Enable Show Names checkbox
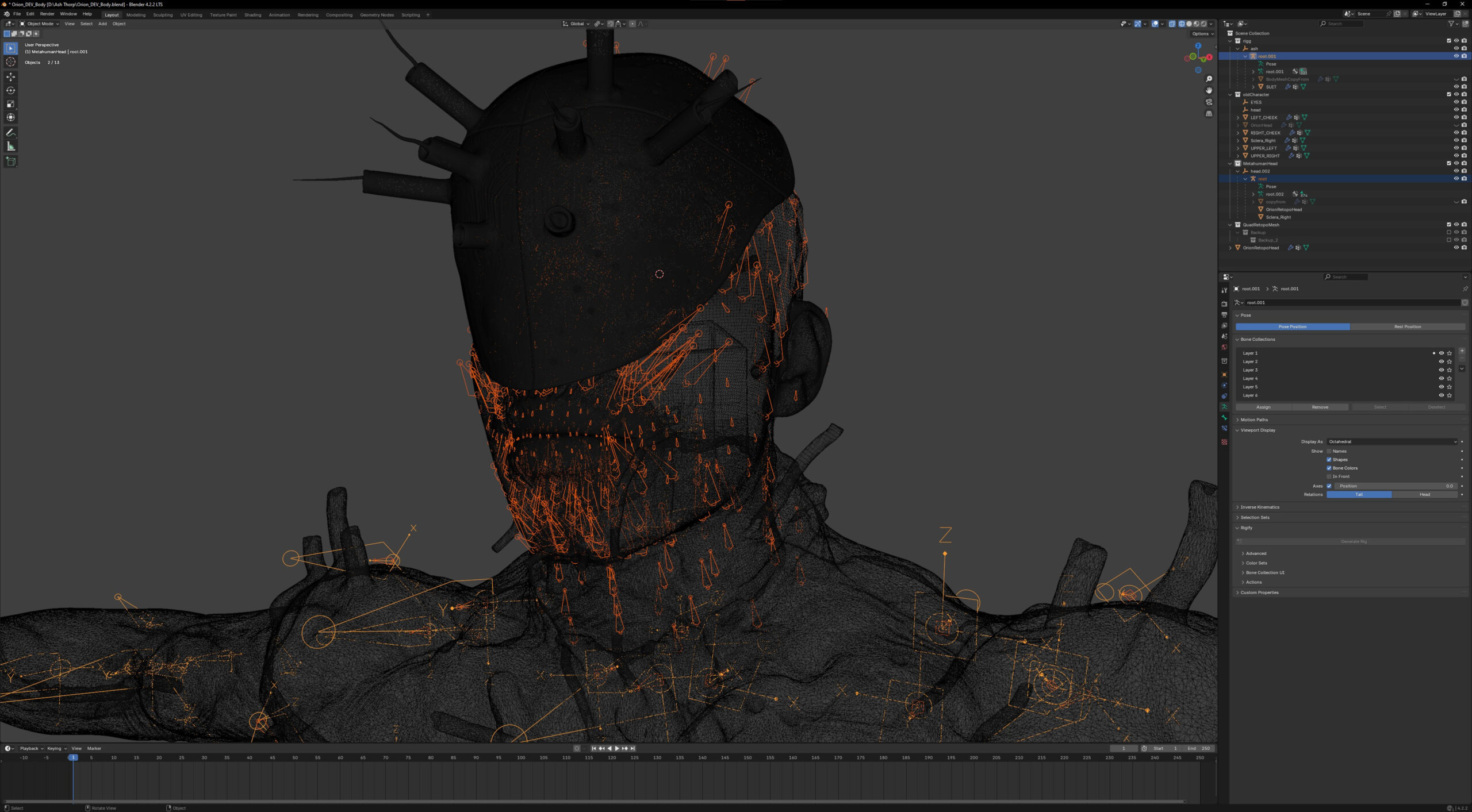This screenshot has height=812, width=1472. coord(1329,452)
